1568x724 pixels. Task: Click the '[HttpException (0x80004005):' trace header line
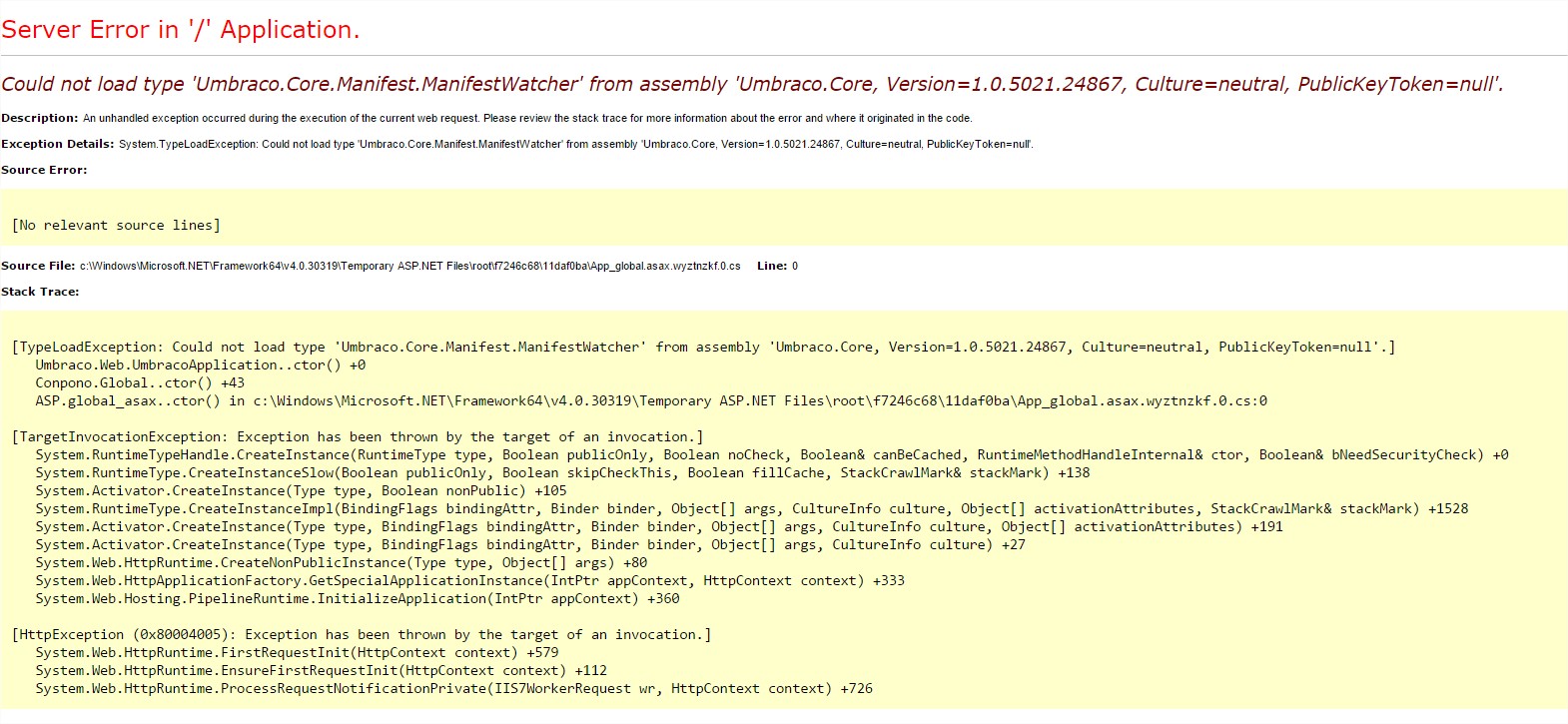pos(362,635)
